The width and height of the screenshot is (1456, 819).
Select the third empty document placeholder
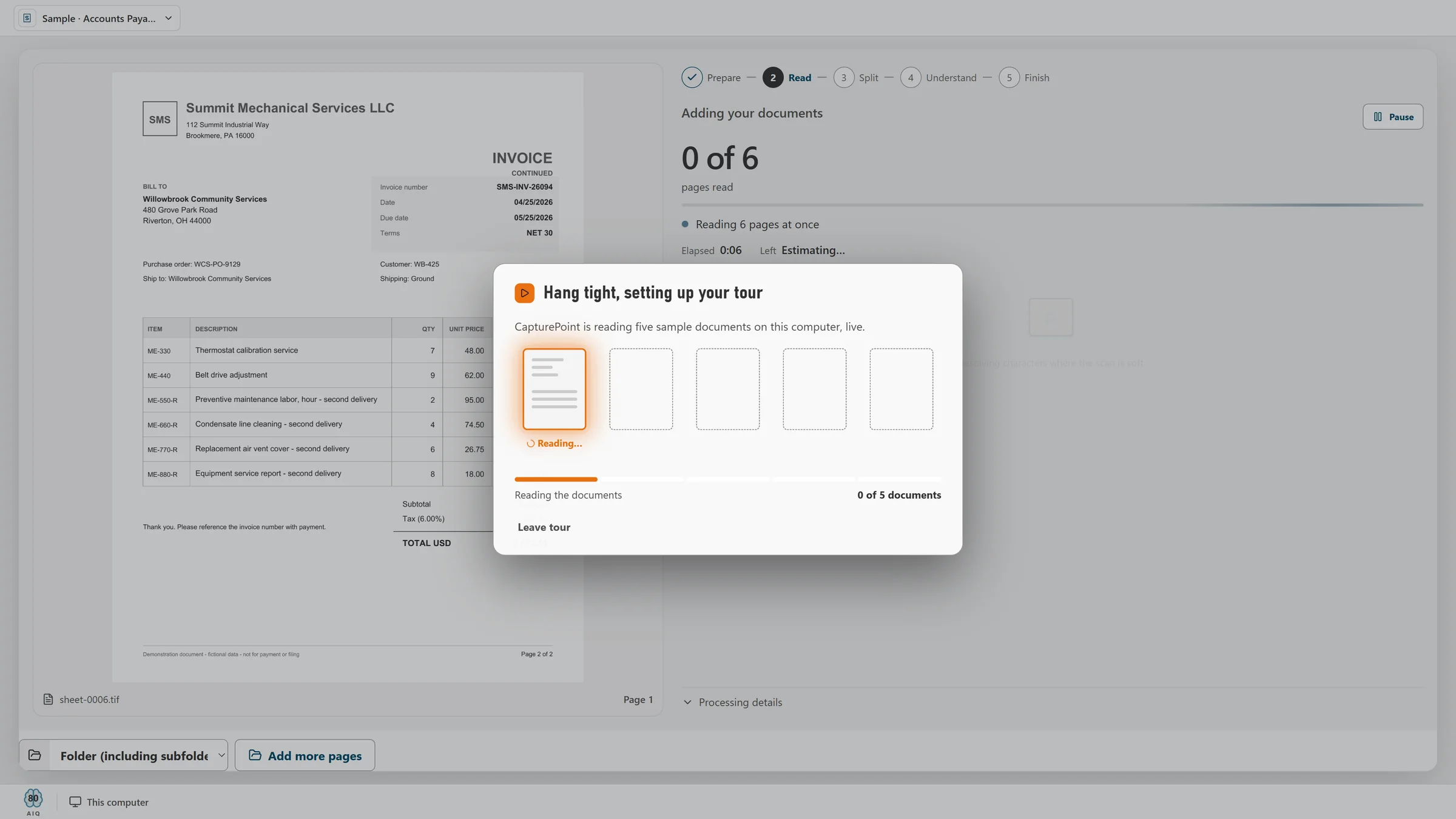[x=728, y=389]
